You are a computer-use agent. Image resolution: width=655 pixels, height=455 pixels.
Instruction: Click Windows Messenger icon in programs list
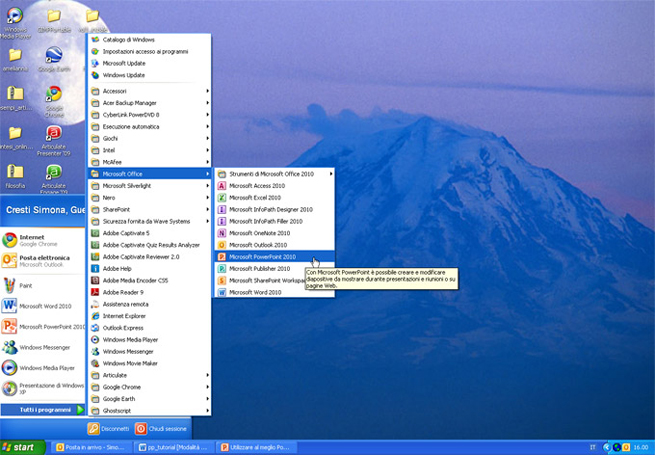pyautogui.click(x=95, y=351)
